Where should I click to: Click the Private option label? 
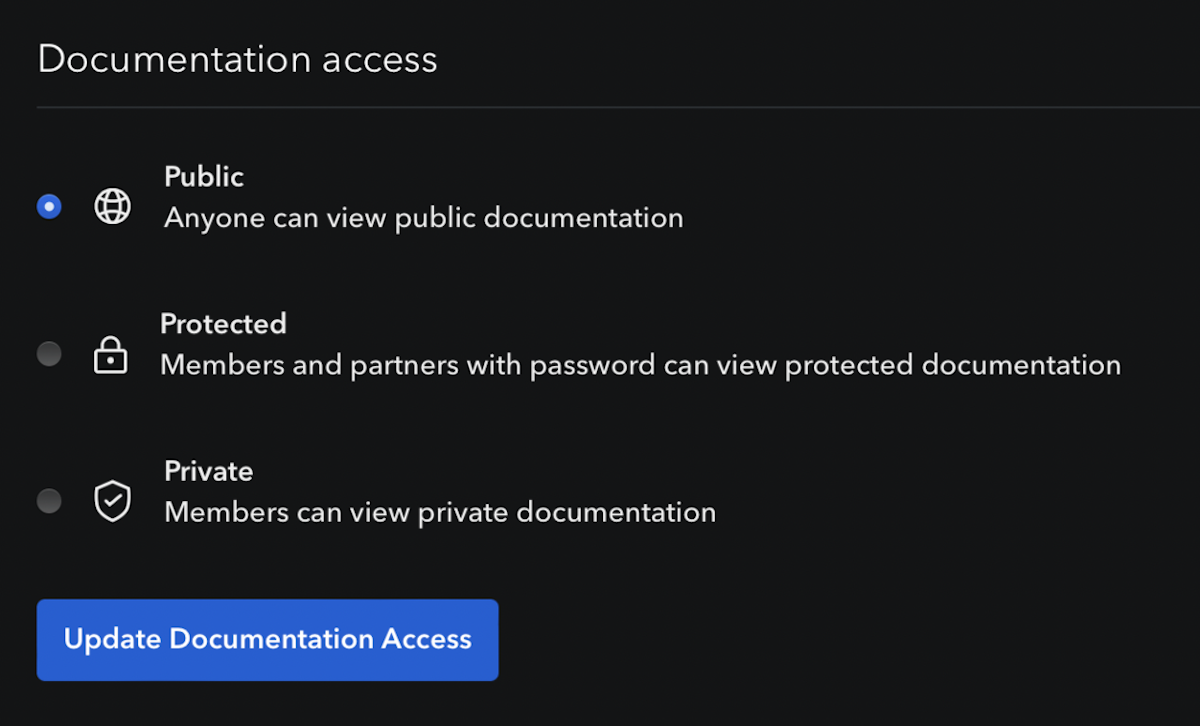[x=208, y=470]
